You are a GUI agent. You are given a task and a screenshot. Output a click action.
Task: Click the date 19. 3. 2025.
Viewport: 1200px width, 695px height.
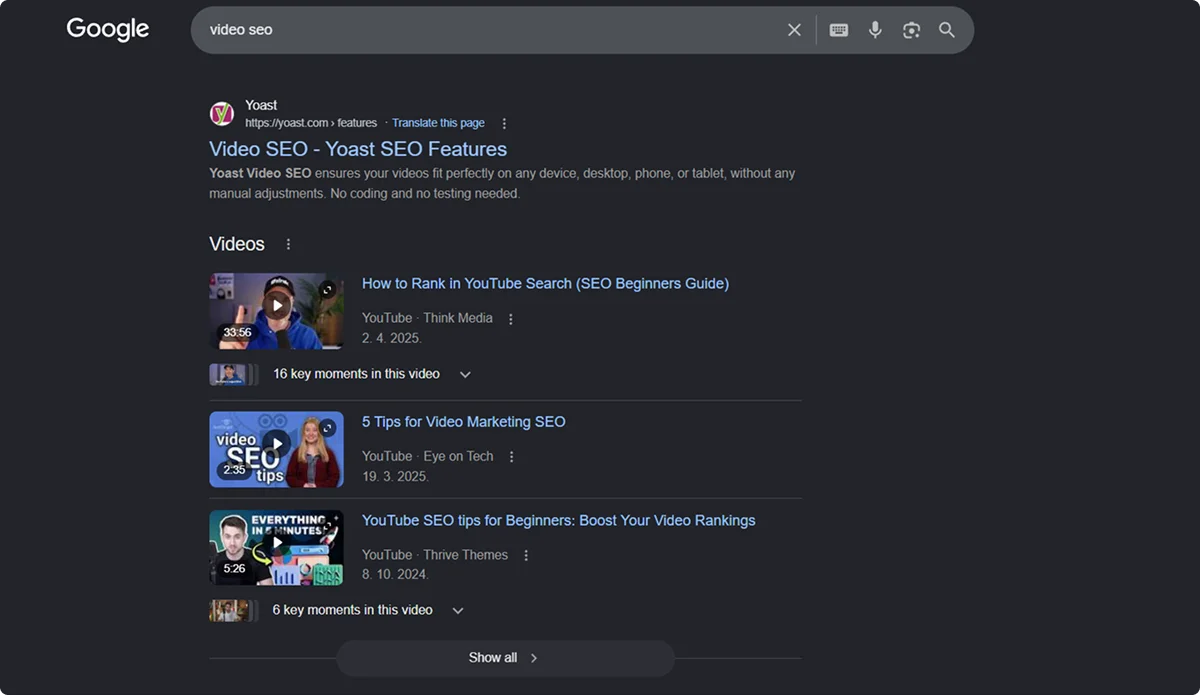click(x=396, y=477)
